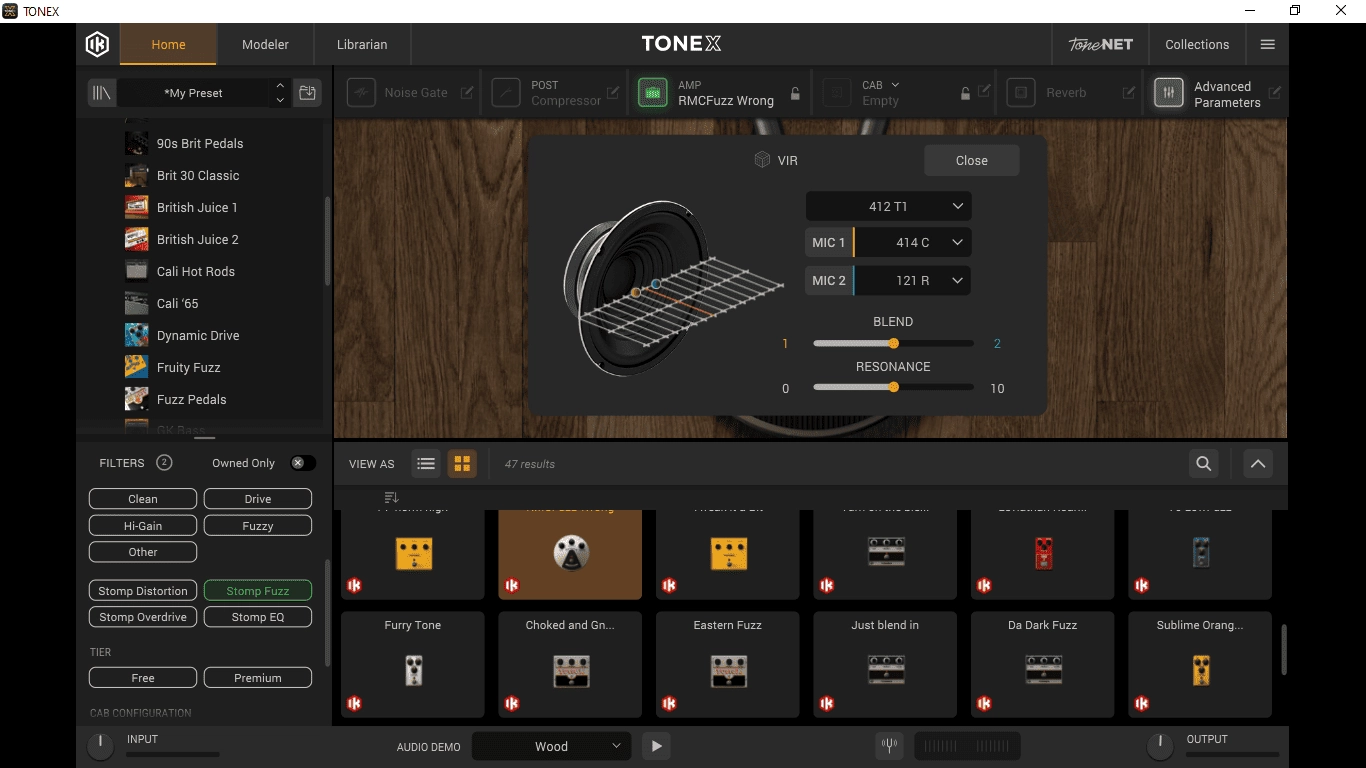This screenshot has width=1366, height=768.
Task: Edit the Reverb settings
Action: click(x=1129, y=93)
